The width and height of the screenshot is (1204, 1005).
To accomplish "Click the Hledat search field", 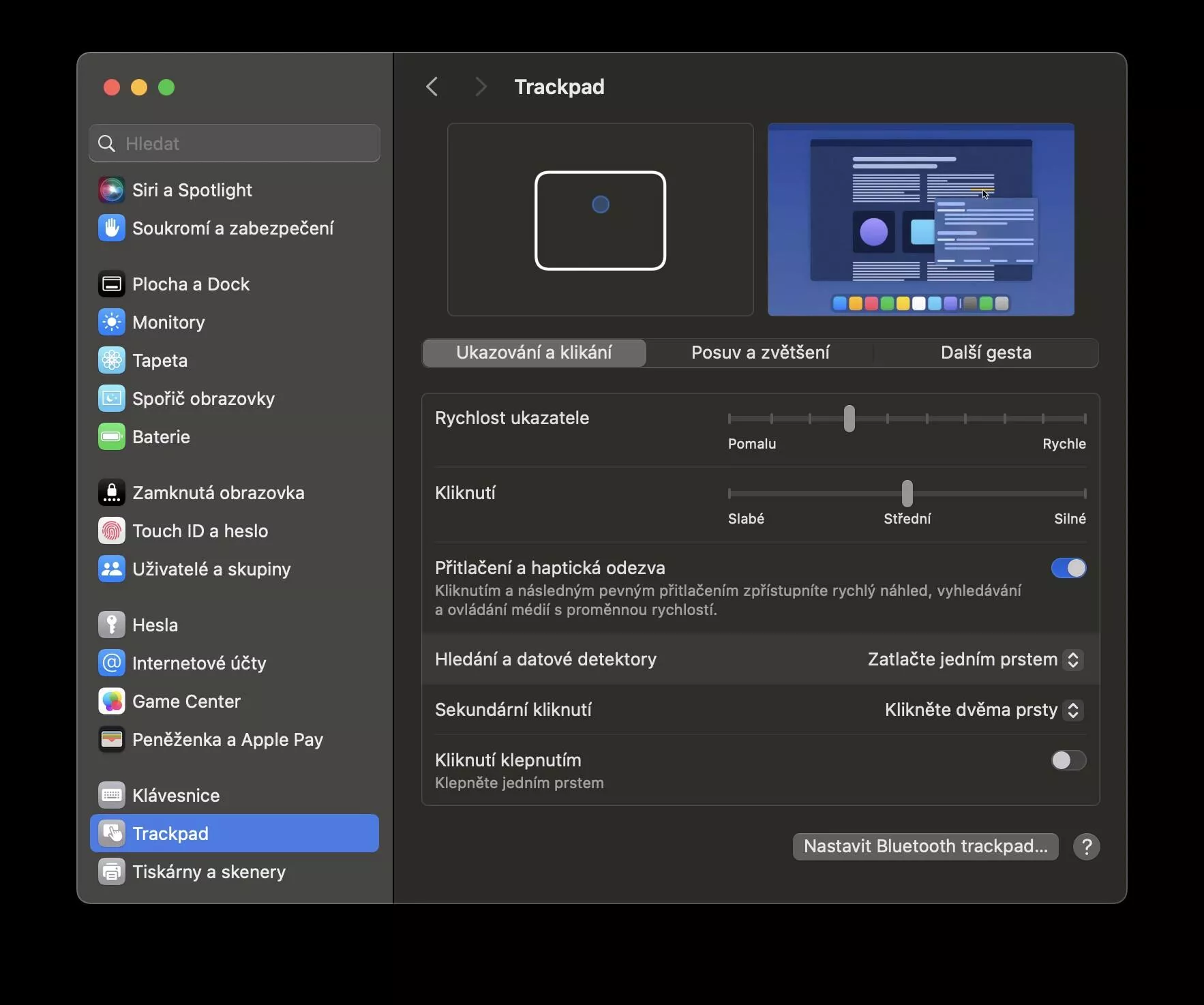I will [x=235, y=143].
